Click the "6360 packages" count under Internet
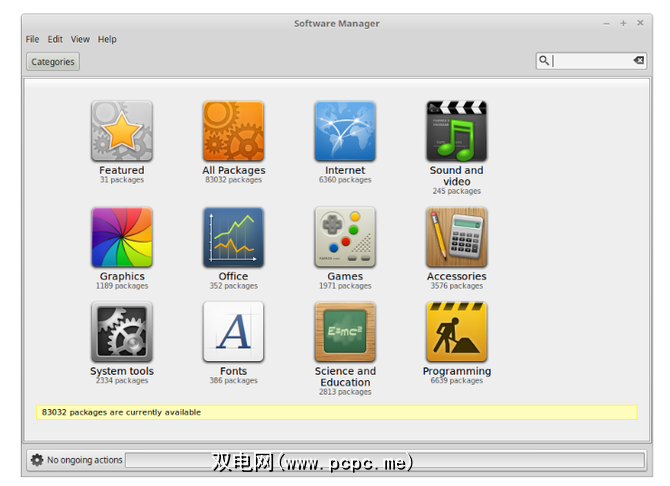This screenshot has width=670, height=486. pyautogui.click(x=345, y=180)
